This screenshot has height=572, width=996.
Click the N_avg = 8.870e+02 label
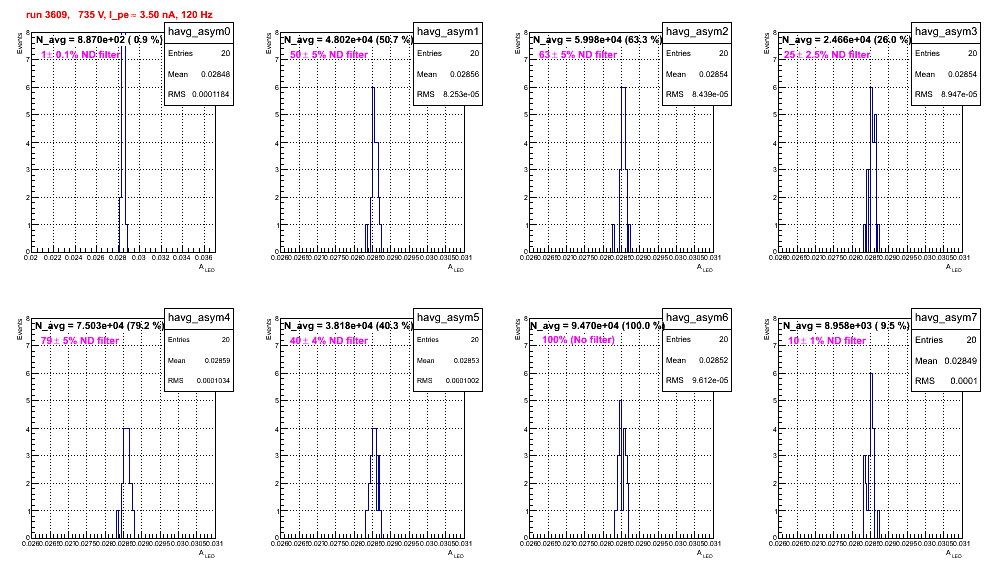[x=98, y=39]
